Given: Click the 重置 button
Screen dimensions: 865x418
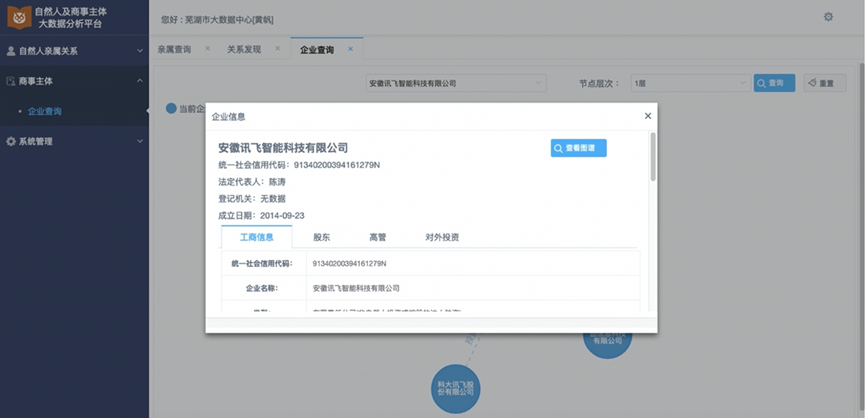Looking at the screenshot, I should coord(825,83).
